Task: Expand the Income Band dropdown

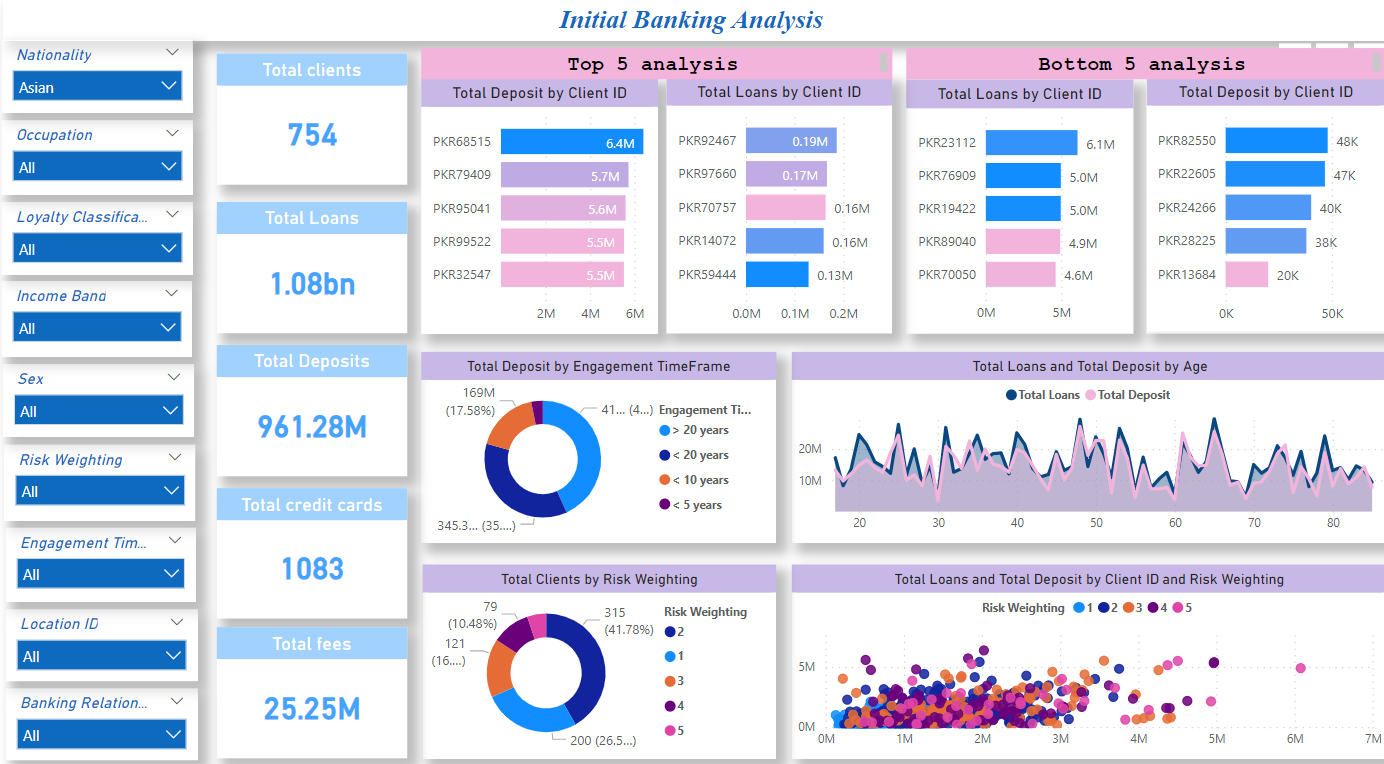Action: [97, 327]
